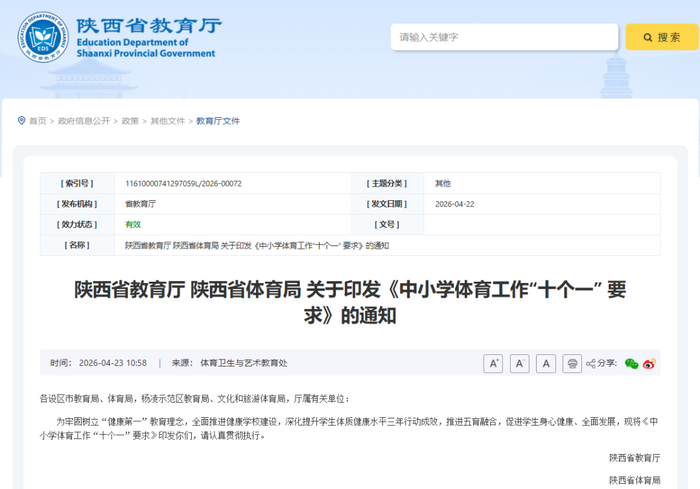Click the issue date 2026-04-22
The image size is (700, 489).
454,204
